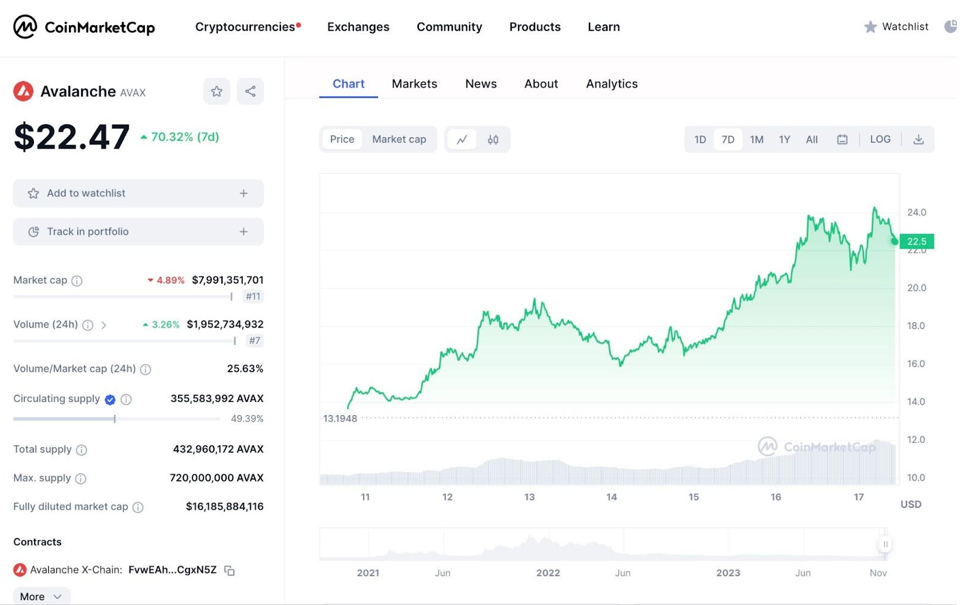Switch to the Chart tab
Image resolution: width=973 pixels, height=605 pixels.
[348, 84]
